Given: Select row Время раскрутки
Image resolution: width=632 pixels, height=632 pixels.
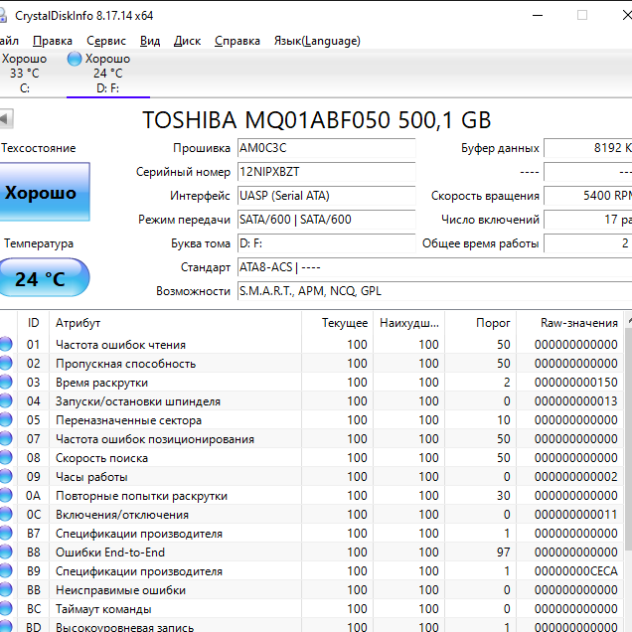Looking at the screenshot, I should [x=312, y=382].
